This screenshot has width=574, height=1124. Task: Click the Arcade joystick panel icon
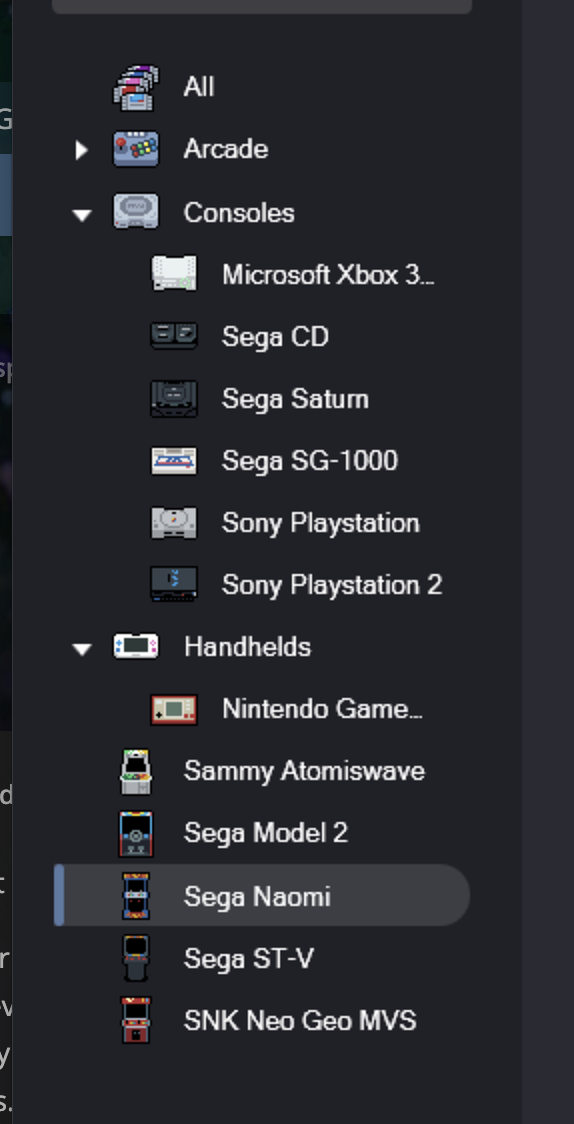[136, 149]
